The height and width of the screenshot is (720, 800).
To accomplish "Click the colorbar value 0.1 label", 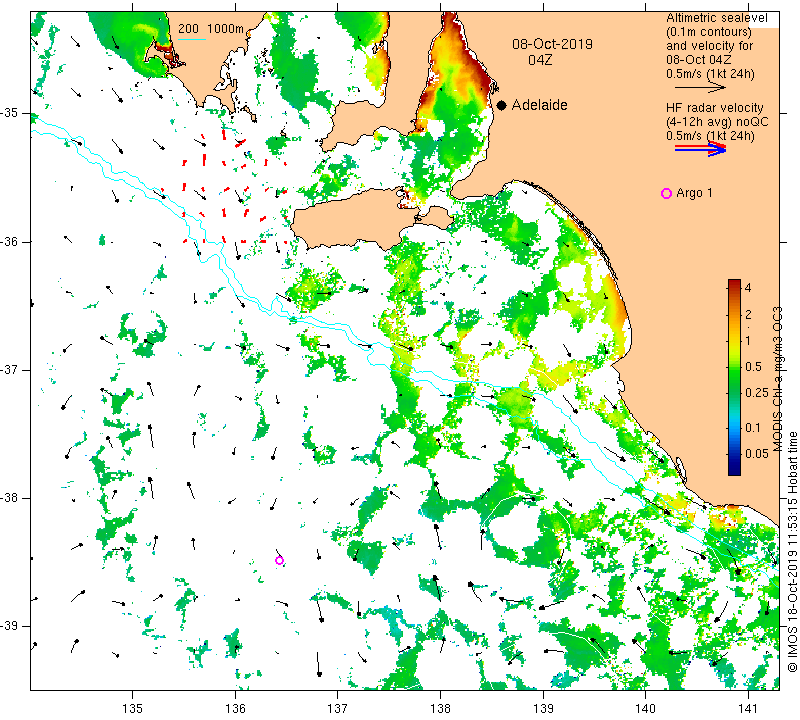I will click(753, 428).
